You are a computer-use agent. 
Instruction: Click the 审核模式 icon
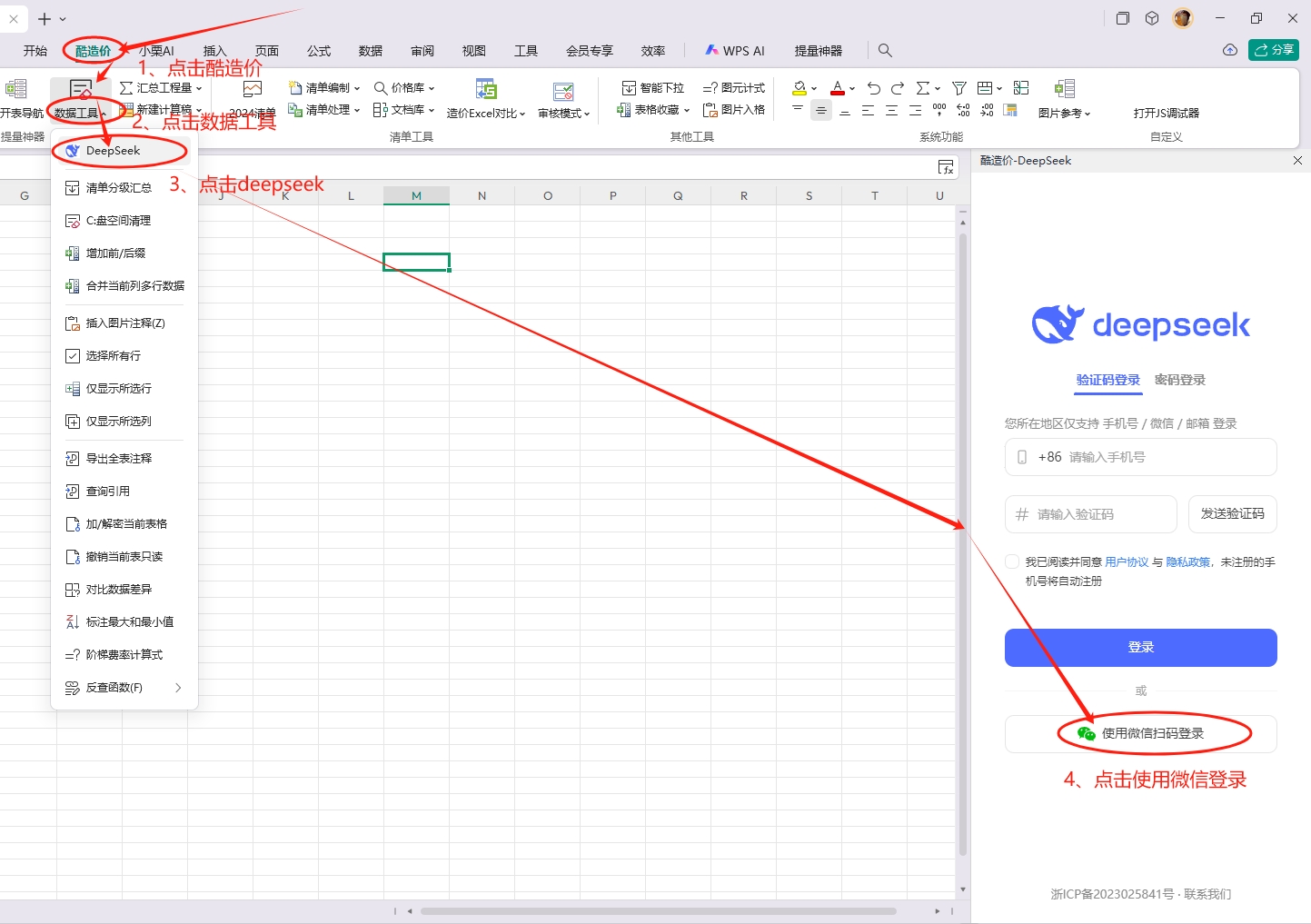click(x=563, y=91)
